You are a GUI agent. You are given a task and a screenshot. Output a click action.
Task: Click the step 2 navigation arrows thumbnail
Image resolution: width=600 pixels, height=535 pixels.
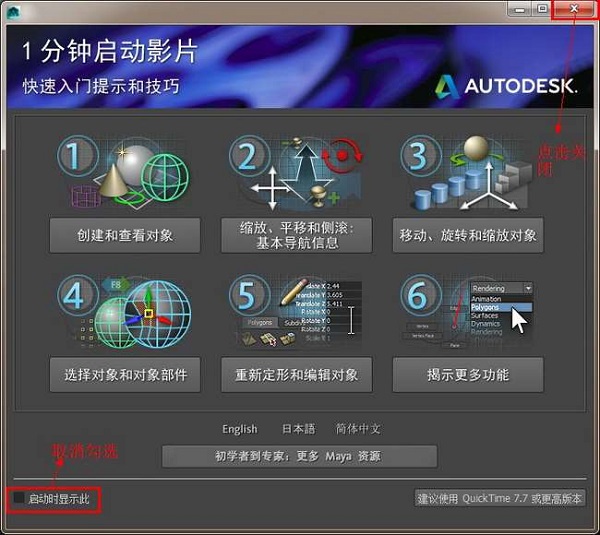pos(295,173)
